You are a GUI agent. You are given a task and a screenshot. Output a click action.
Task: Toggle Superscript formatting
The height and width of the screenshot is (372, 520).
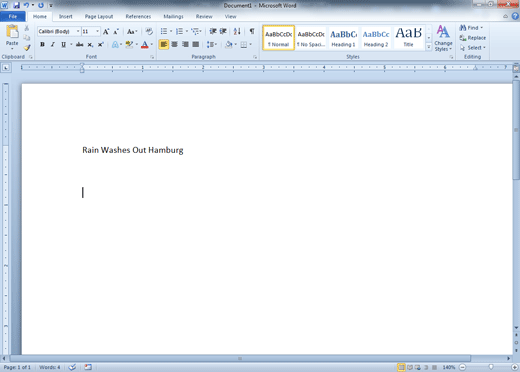coord(100,44)
